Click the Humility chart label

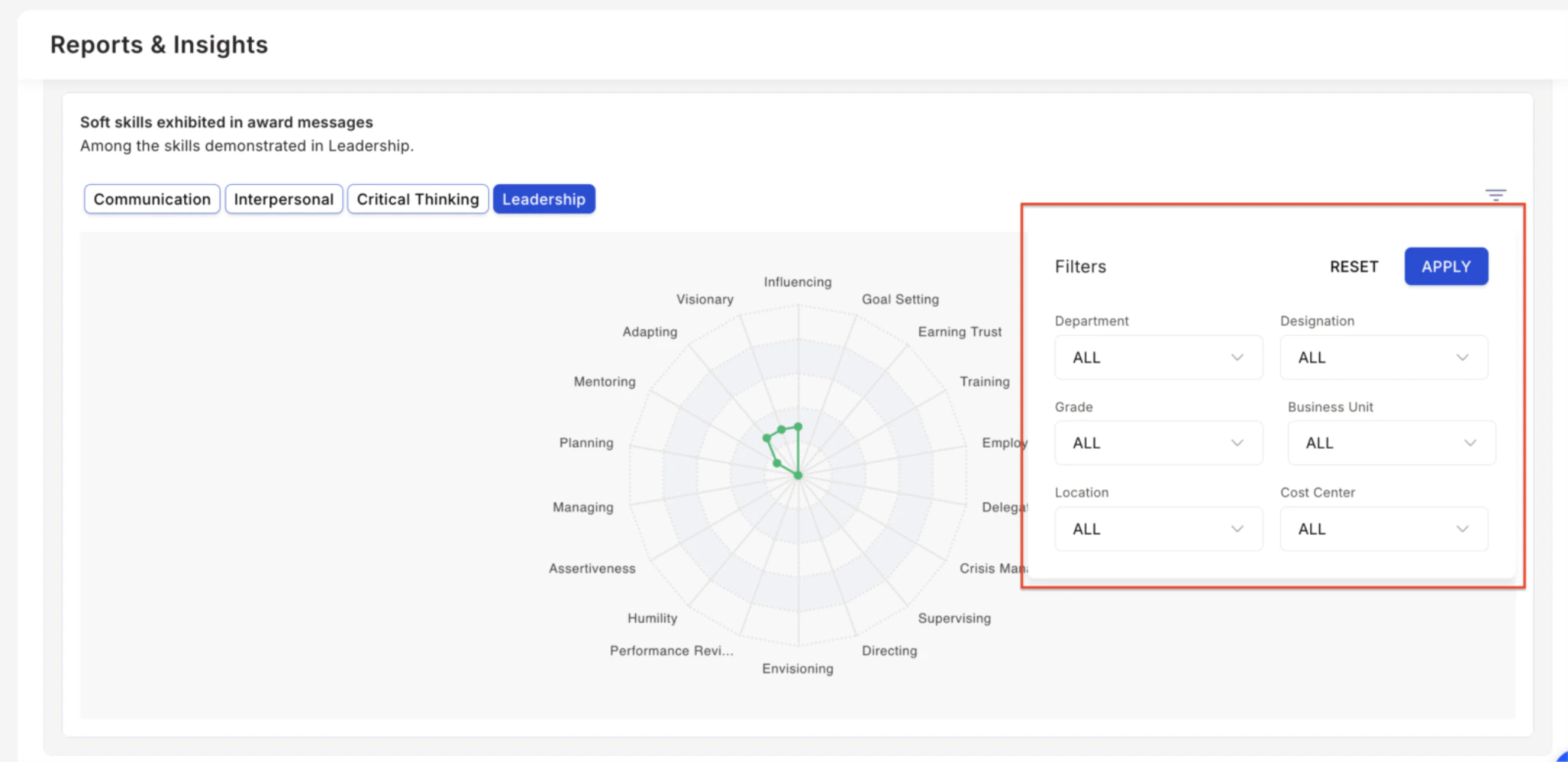pos(652,618)
